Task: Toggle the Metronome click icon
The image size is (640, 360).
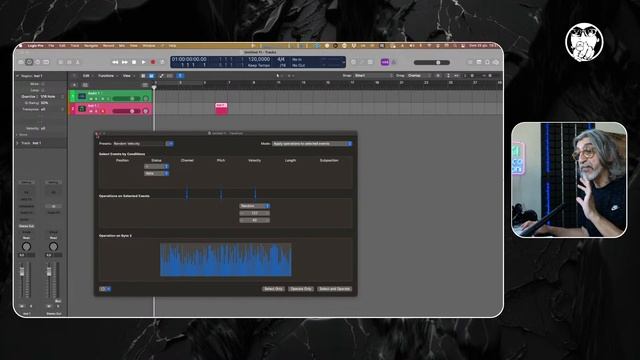Action: [x=394, y=62]
